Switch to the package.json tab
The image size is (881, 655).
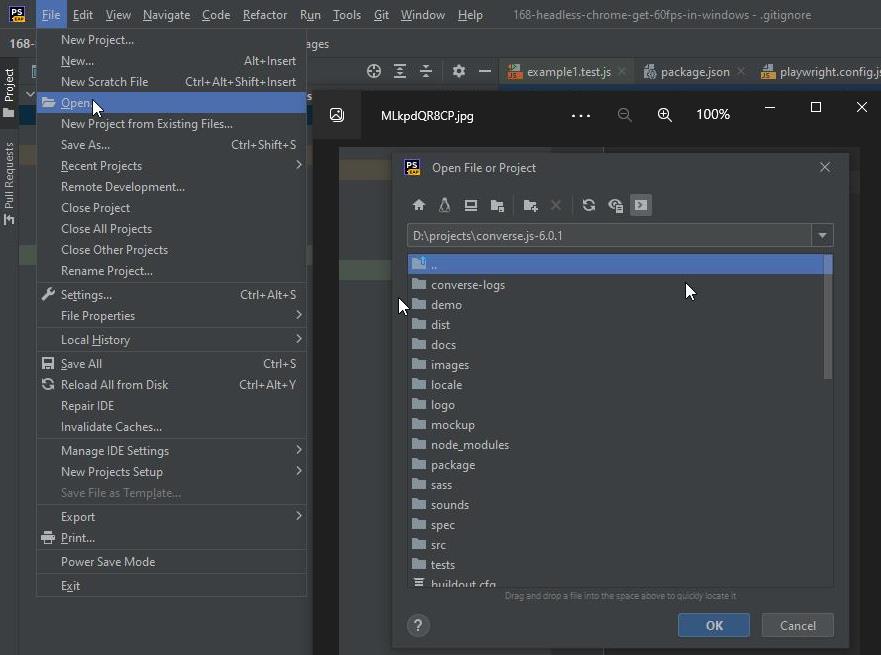(x=694, y=72)
